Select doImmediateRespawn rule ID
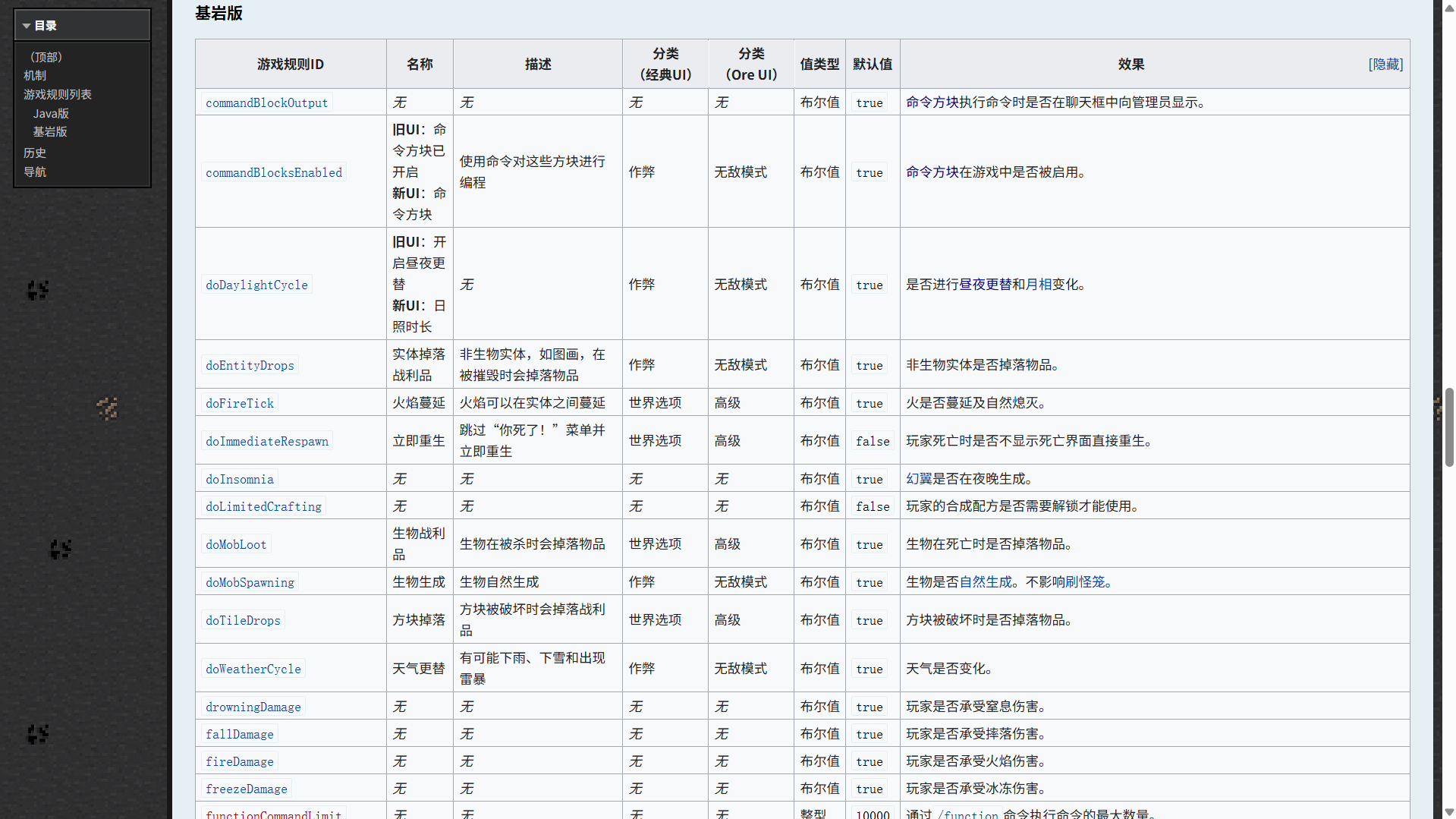Screen dimensions: 1456x819 click(267, 441)
